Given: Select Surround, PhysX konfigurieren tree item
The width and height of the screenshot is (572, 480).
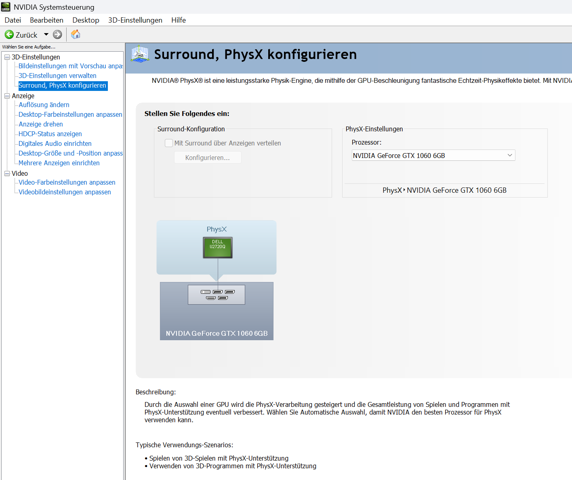Looking at the screenshot, I should tap(63, 86).
